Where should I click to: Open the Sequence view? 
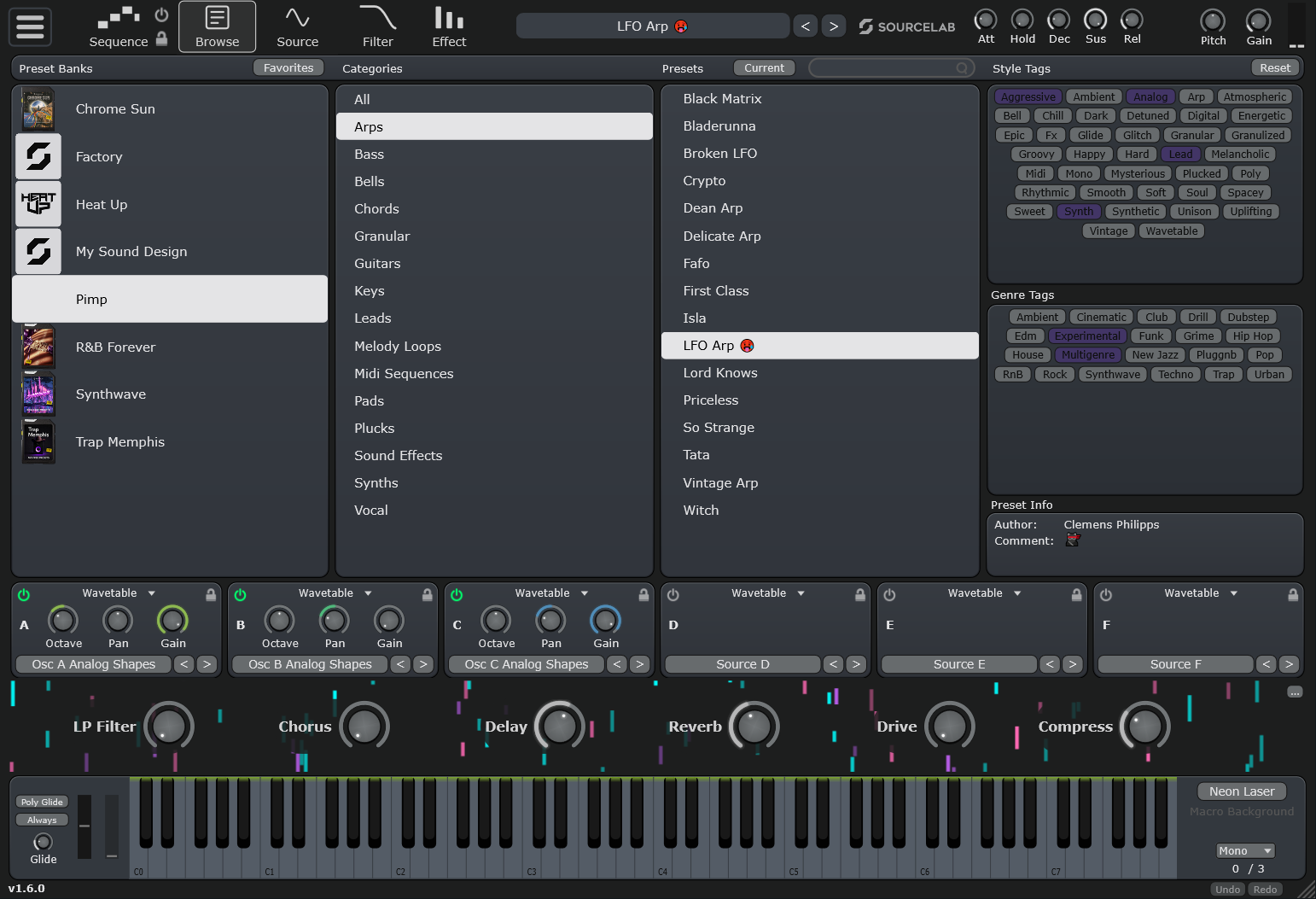tap(119, 26)
